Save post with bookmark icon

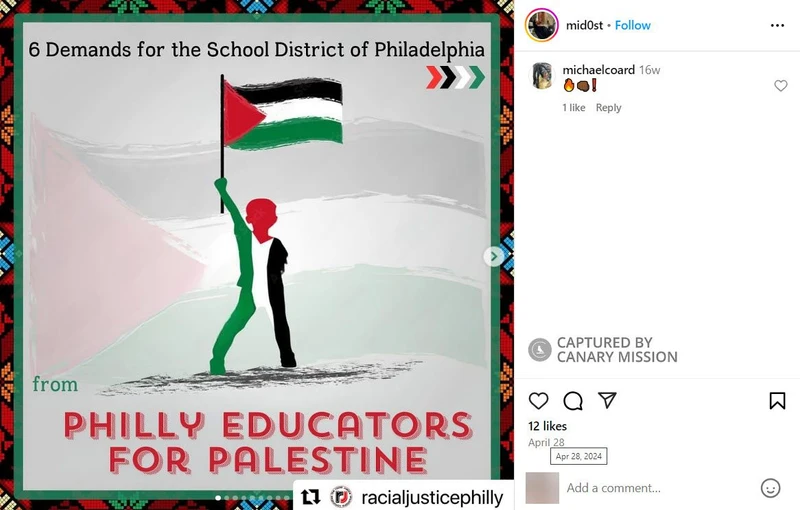coord(777,401)
